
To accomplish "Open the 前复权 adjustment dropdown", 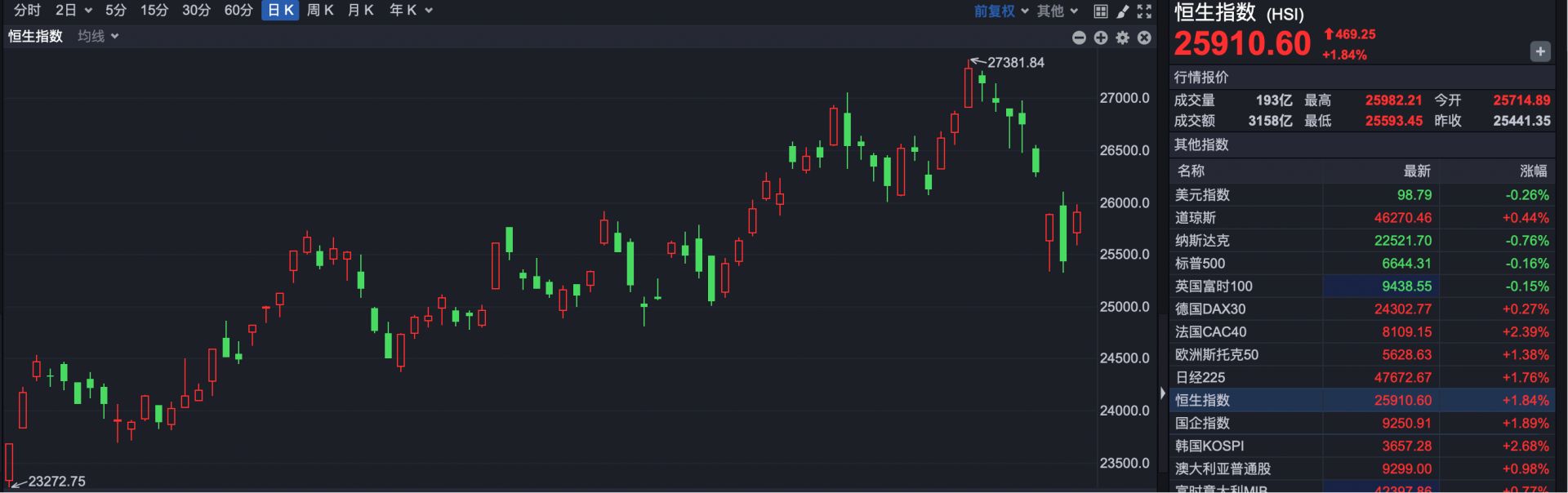I will coord(1000,11).
